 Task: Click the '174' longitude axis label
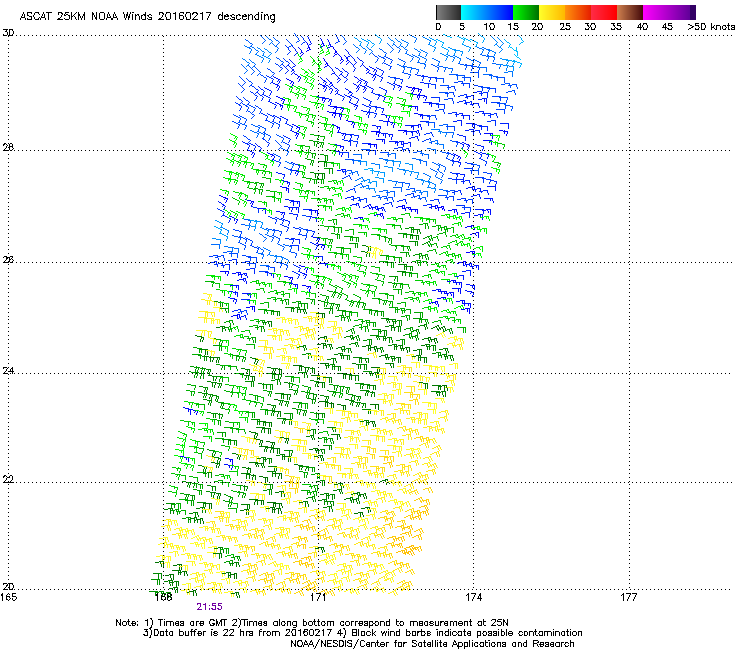click(x=474, y=597)
